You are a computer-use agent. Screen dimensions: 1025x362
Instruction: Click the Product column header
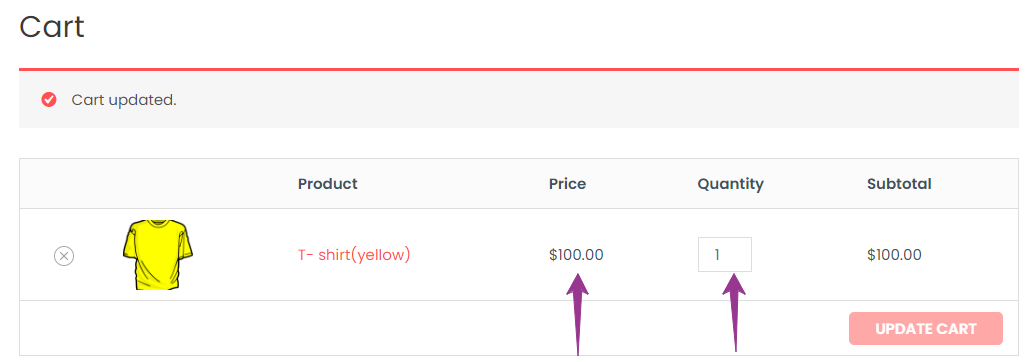[328, 184]
